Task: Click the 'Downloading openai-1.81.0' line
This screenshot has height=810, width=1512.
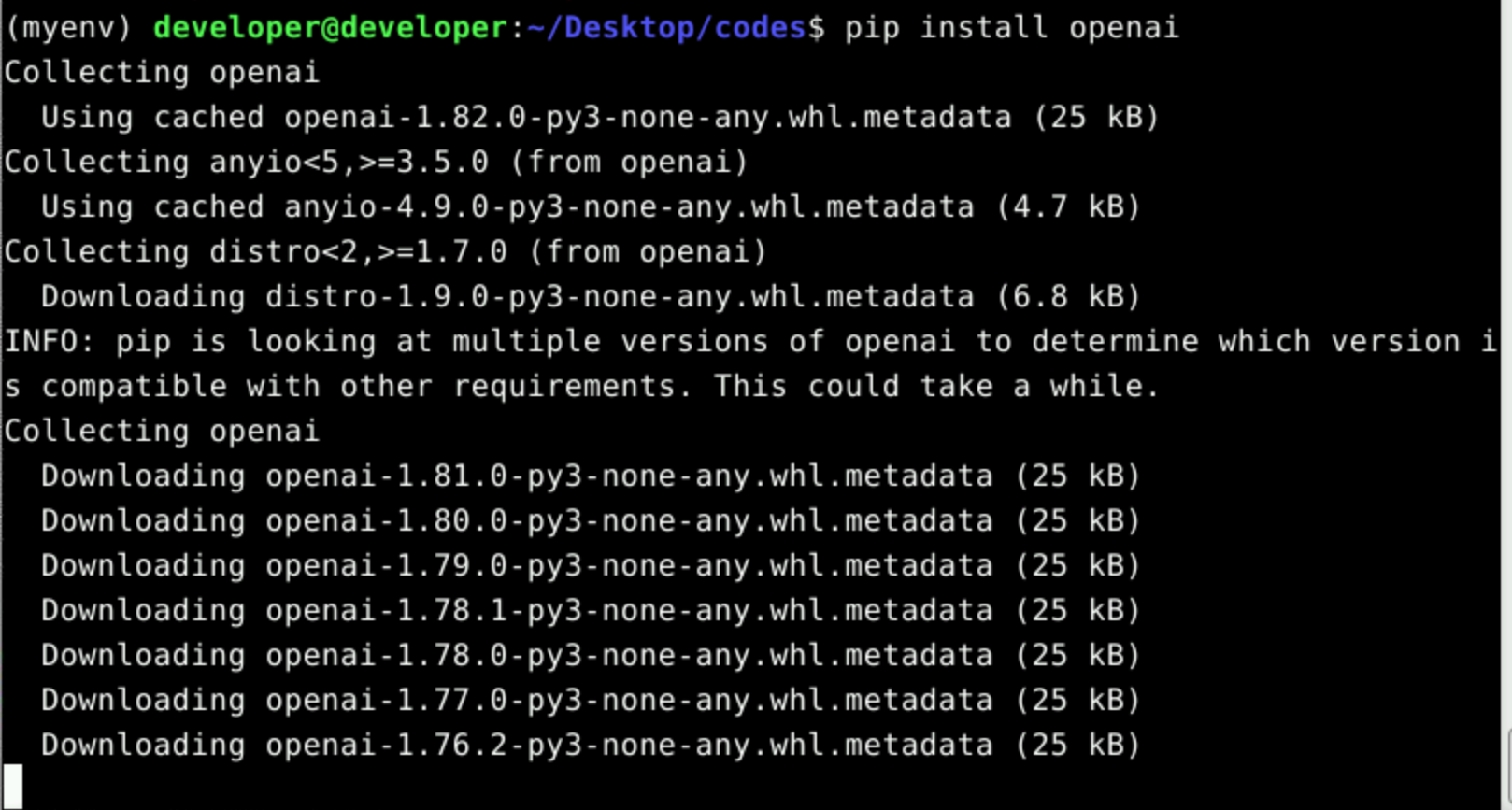Action: (x=590, y=476)
